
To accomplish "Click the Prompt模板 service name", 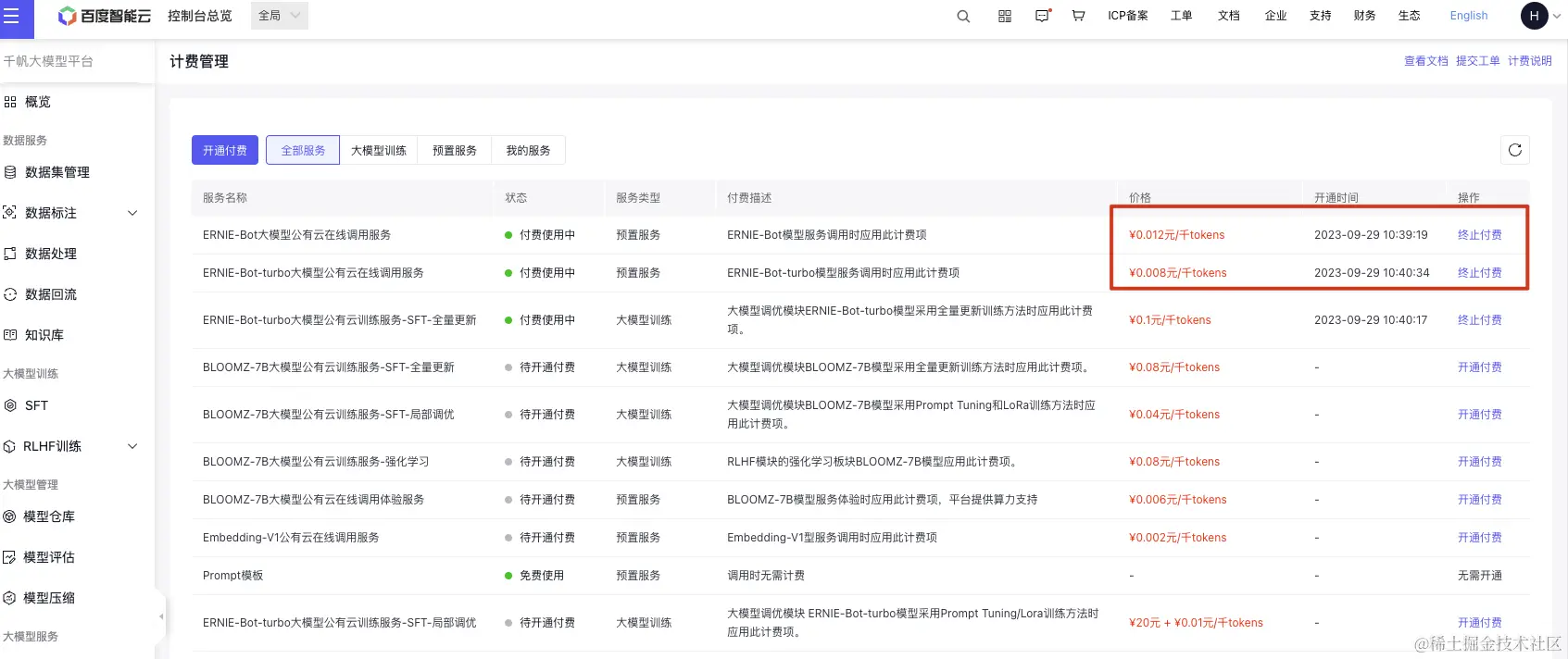I will [233, 576].
